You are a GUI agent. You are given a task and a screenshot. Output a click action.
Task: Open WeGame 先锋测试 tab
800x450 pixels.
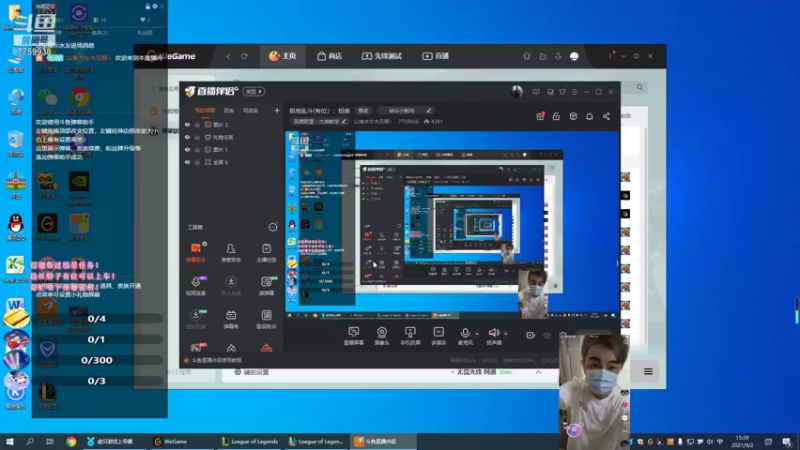(x=382, y=56)
